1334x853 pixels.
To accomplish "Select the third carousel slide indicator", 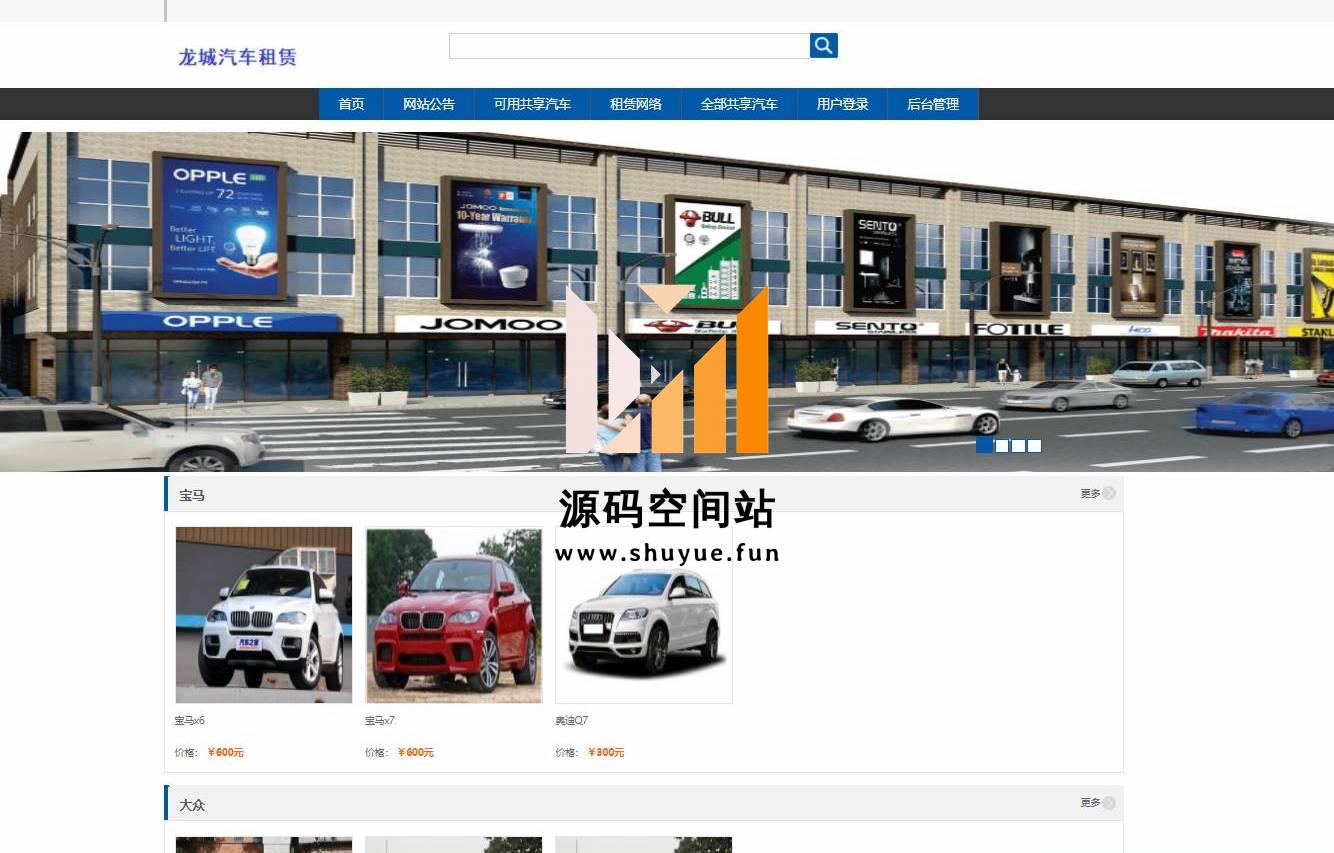I will [x=1018, y=446].
